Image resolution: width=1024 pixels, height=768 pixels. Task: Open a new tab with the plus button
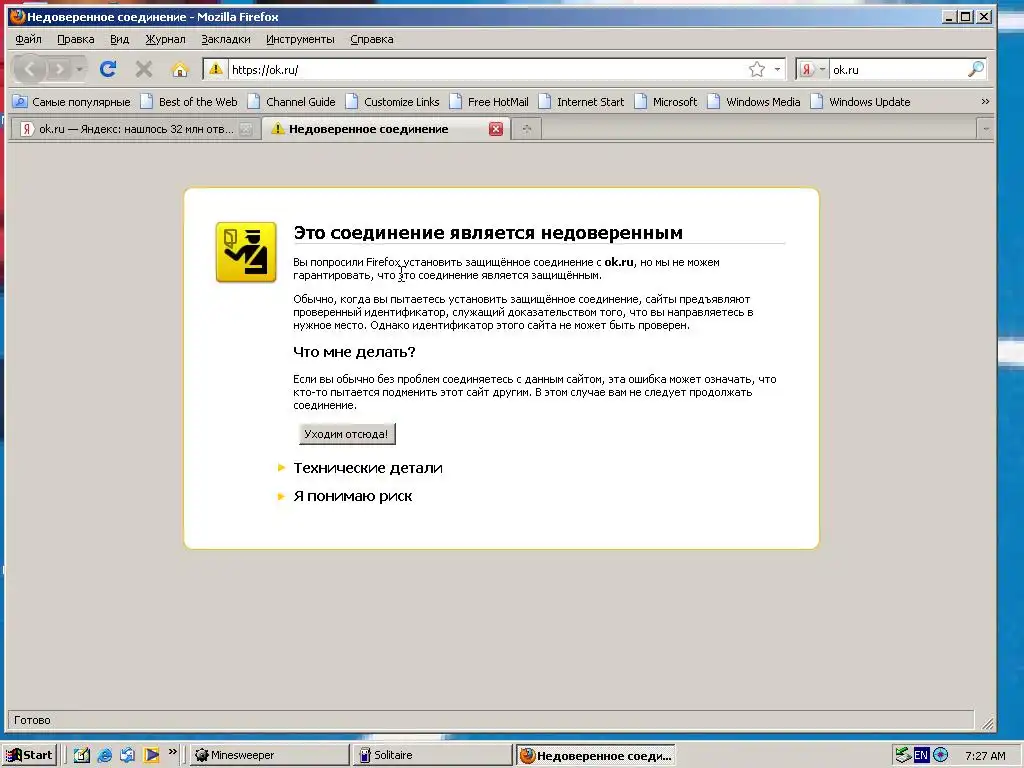point(526,129)
